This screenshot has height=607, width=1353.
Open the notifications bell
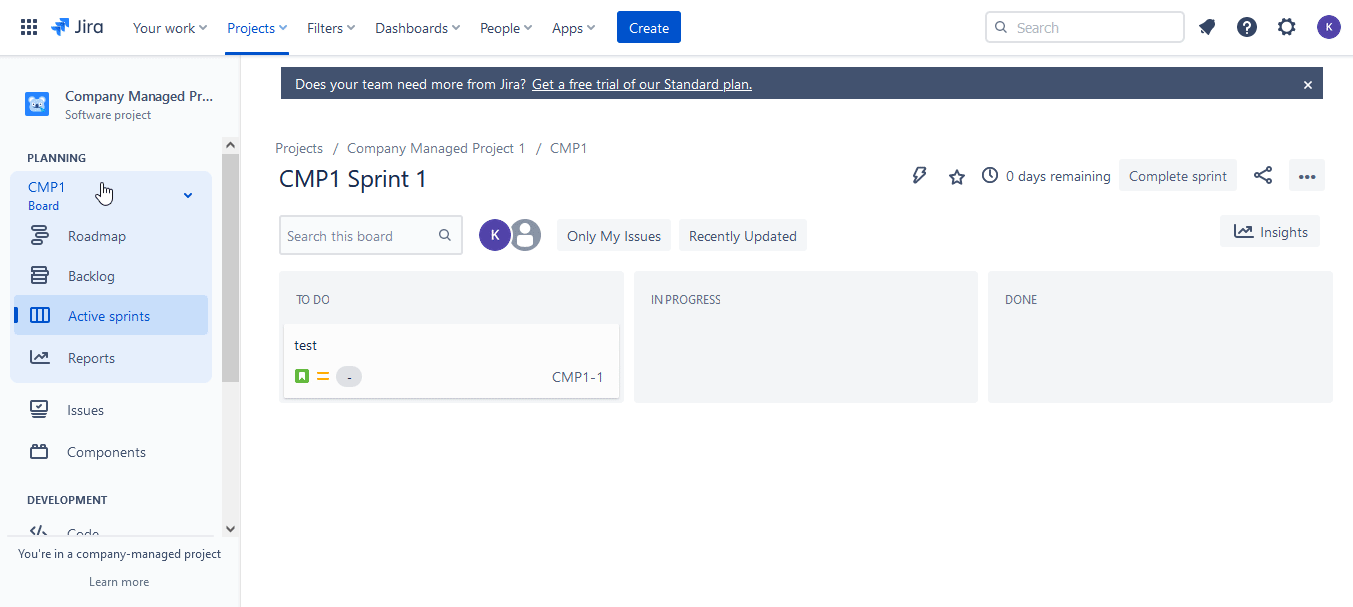(x=1207, y=27)
